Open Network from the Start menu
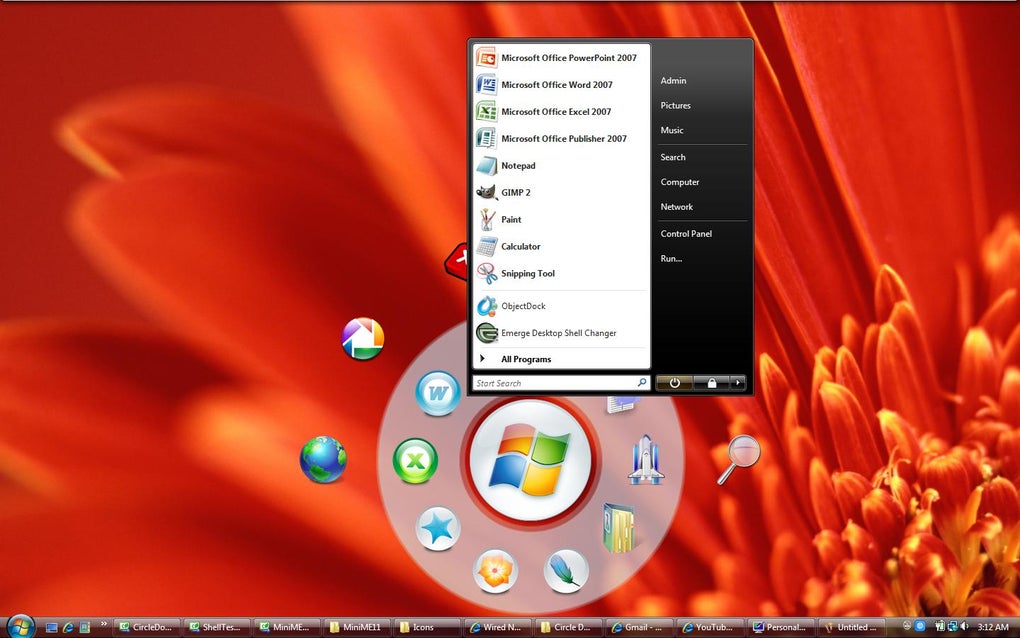Viewport: 1020px width, 638px height. [677, 207]
